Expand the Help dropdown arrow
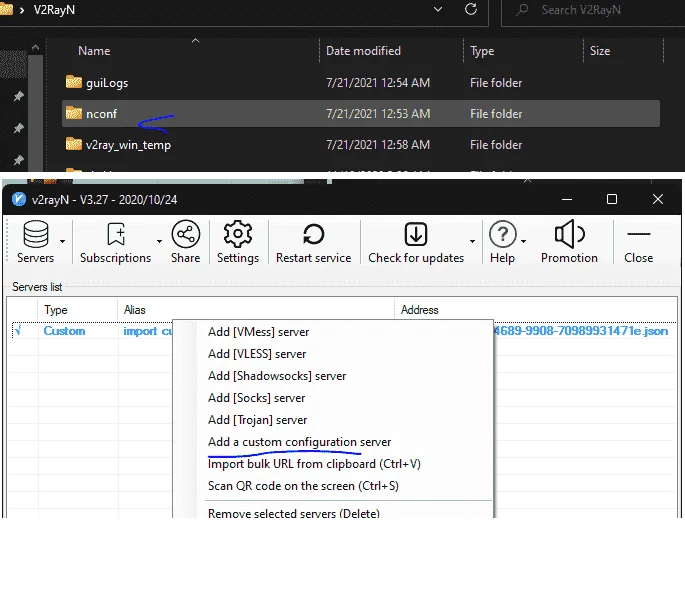 (523, 241)
